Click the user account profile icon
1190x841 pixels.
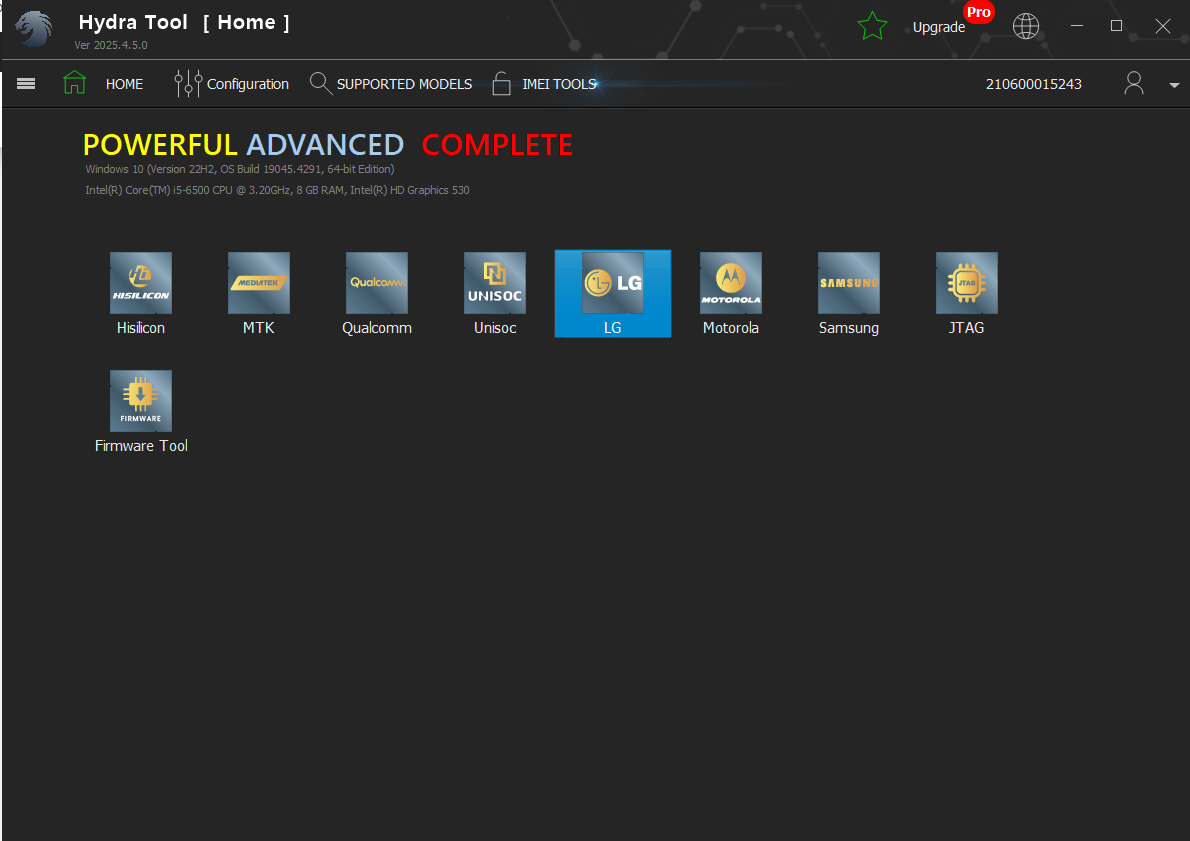click(1134, 84)
